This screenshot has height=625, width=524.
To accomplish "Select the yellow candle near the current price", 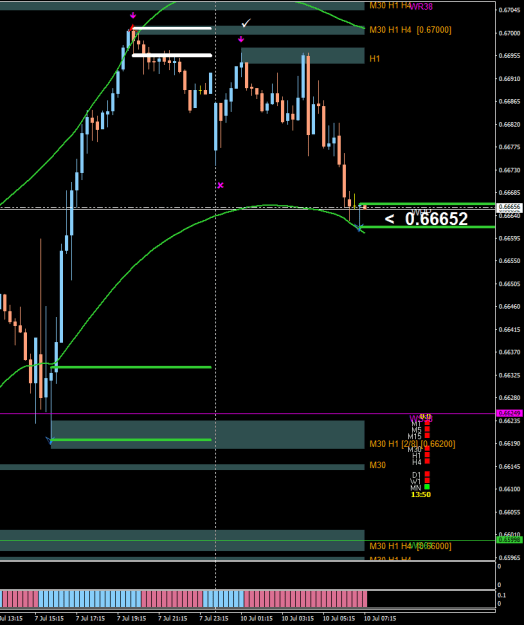I will click(x=354, y=202).
